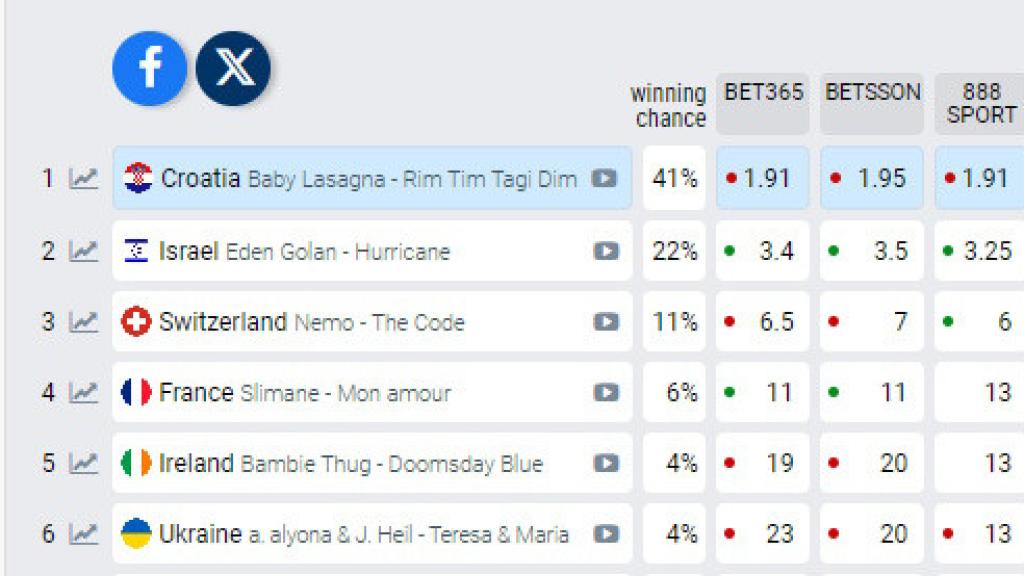
Task: Play the video for Ukraine's Teresa & Maria
Action: [x=606, y=534]
